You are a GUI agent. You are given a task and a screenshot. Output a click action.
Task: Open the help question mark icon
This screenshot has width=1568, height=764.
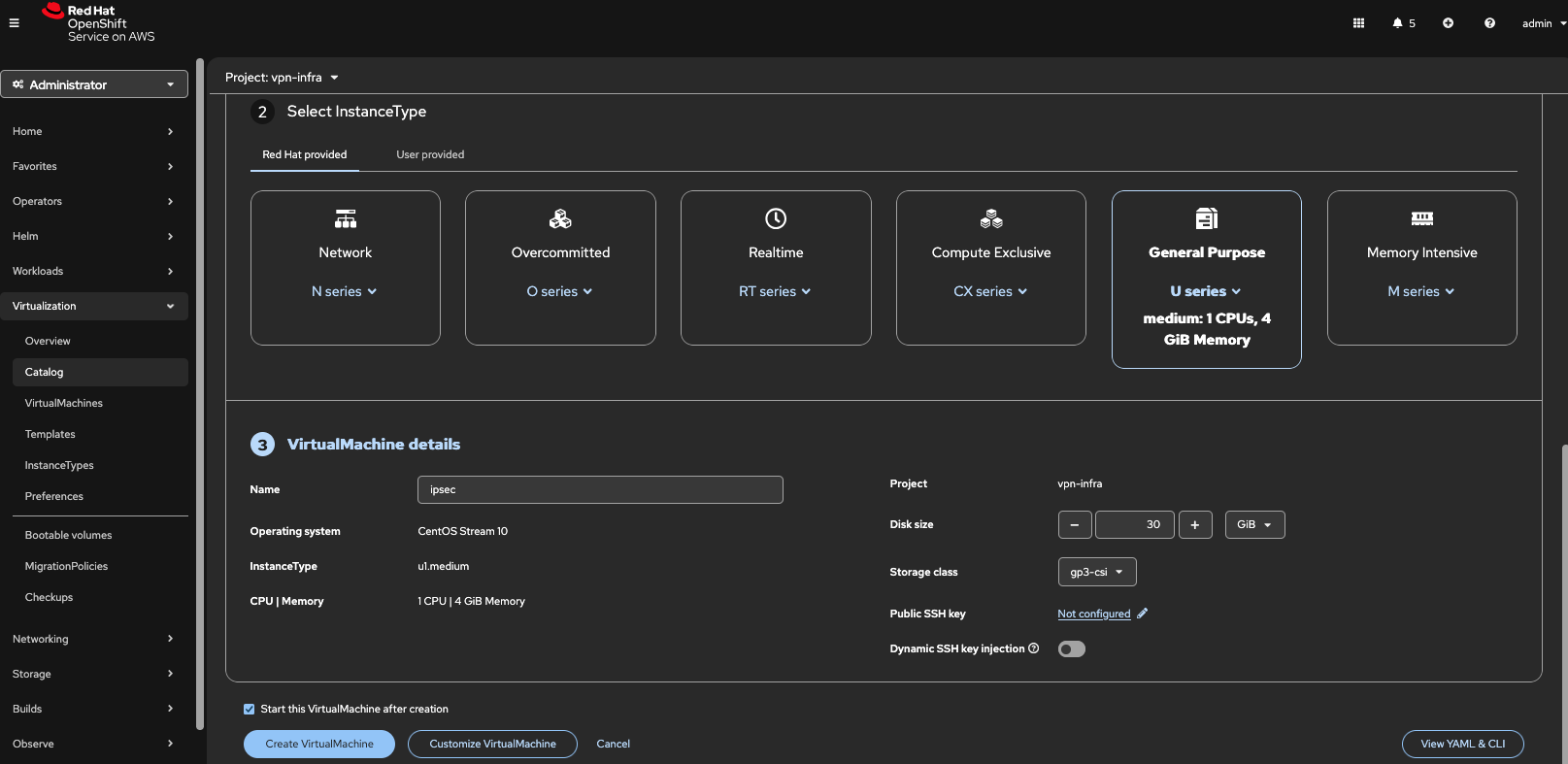(x=1489, y=23)
